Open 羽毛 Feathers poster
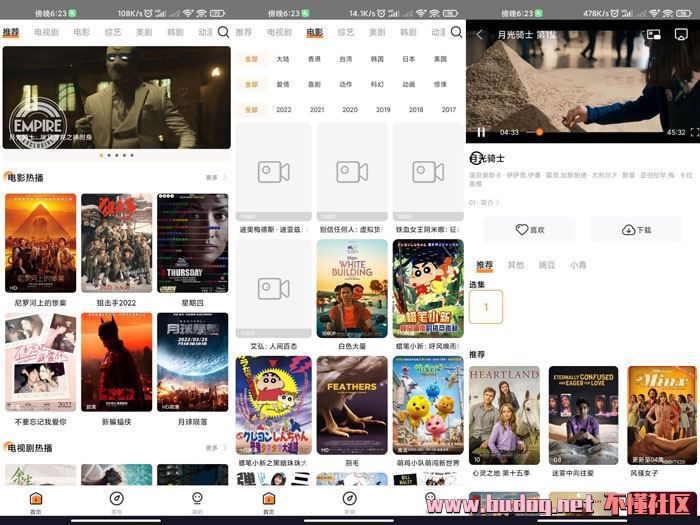The image size is (700, 525). coord(352,405)
